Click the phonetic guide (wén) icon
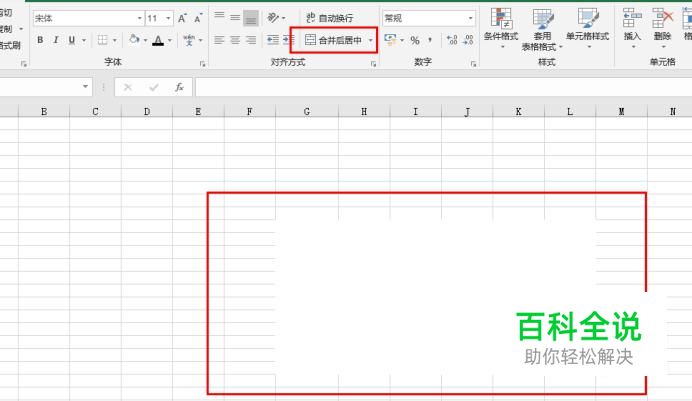692x401 pixels. point(189,40)
